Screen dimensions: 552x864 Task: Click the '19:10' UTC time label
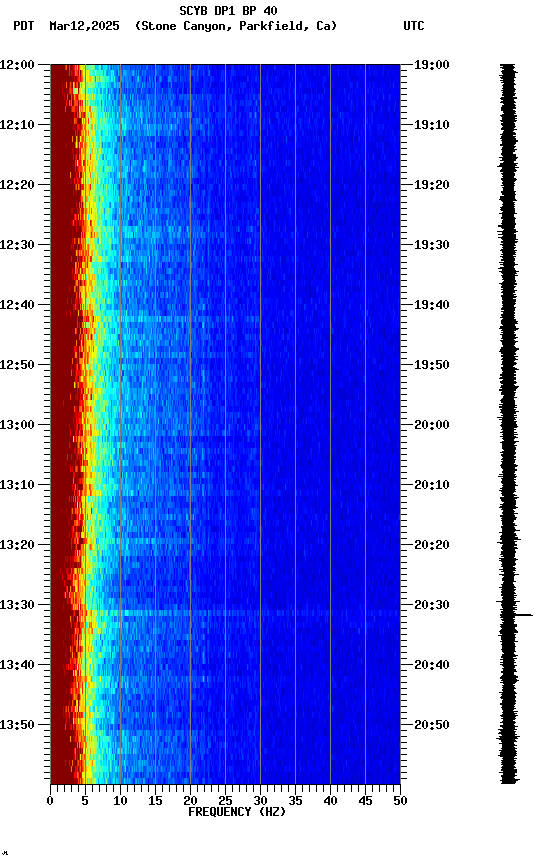coord(432,125)
